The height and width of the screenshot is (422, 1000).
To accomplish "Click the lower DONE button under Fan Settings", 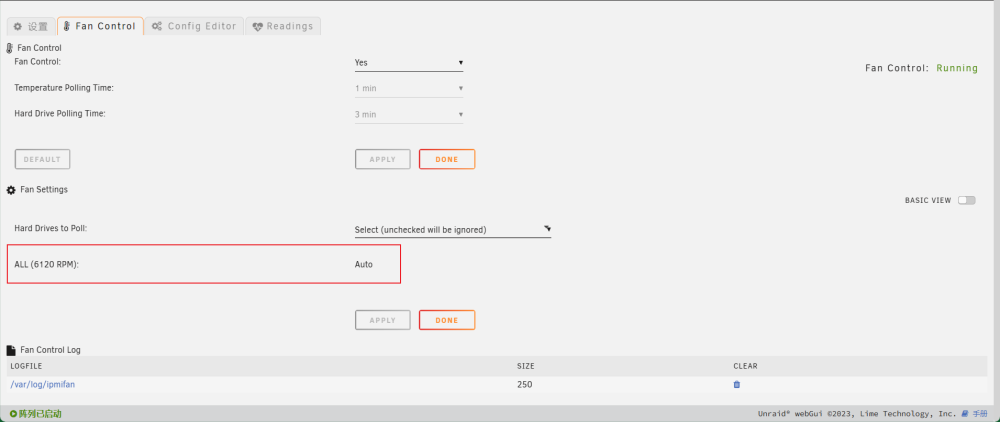I will pyautogui.click(x=447, y=320).
